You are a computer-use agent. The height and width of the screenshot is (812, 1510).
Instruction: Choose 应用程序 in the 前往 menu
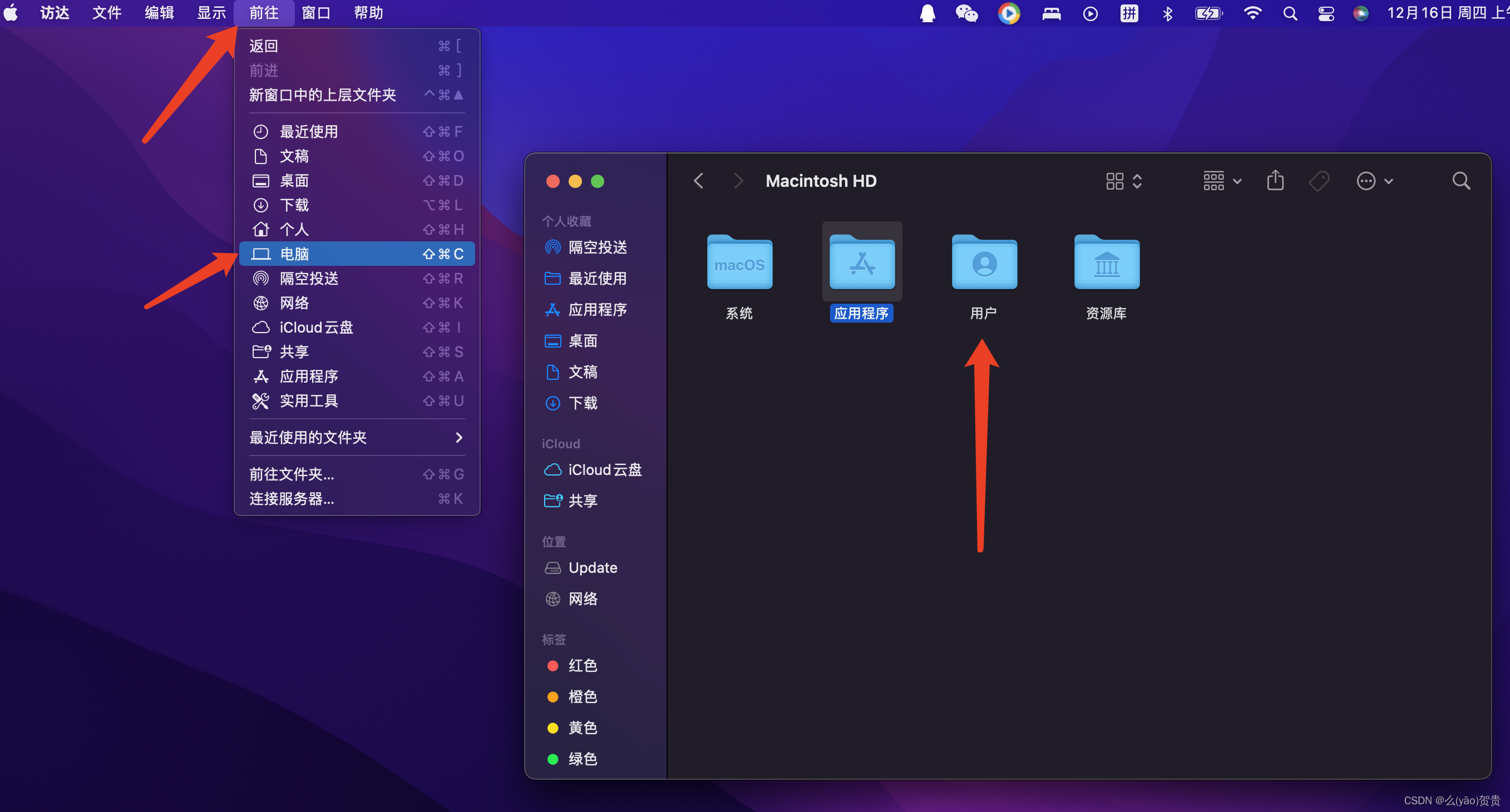point(357,376)
